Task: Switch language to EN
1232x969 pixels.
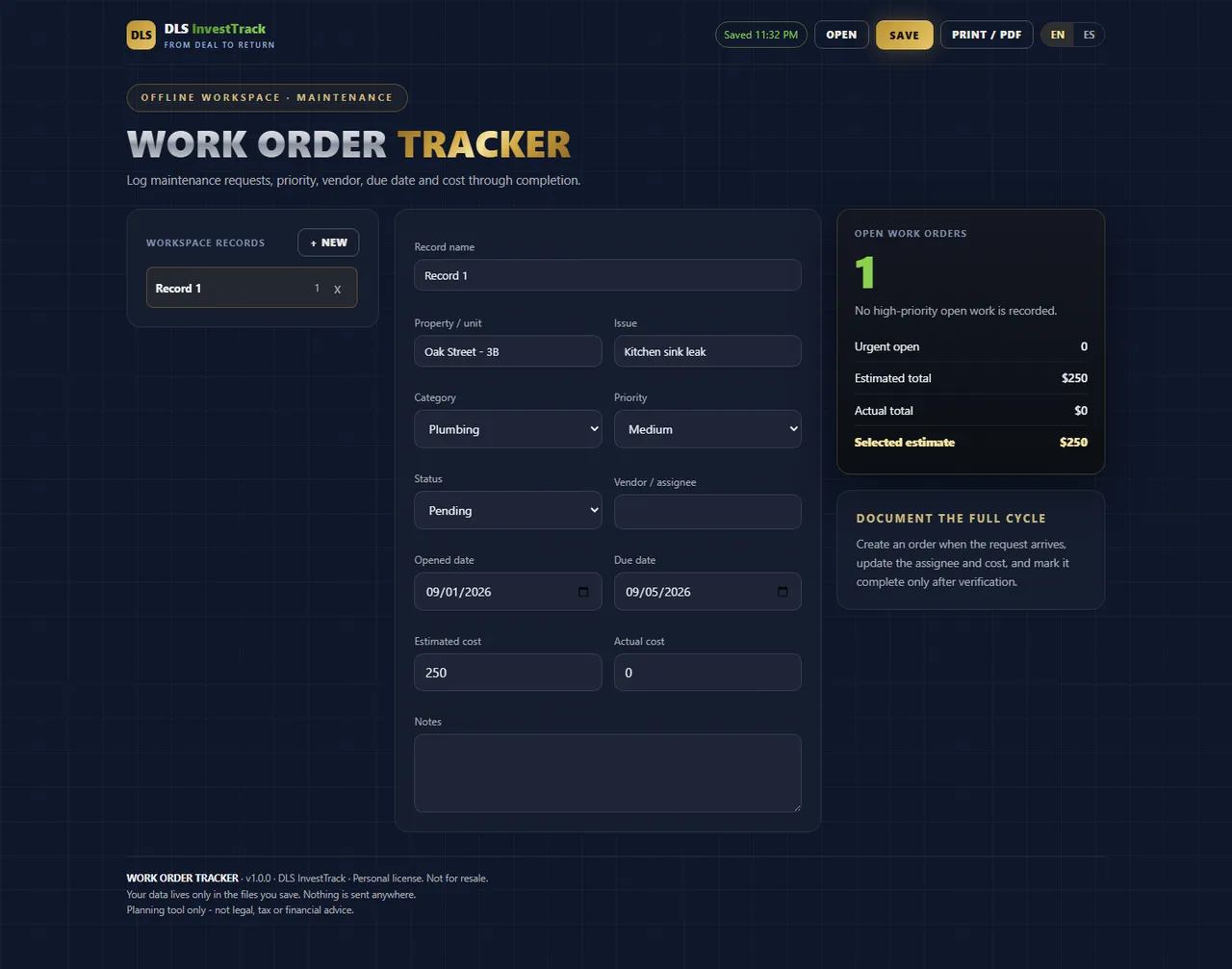Action: coord(1058,35)
